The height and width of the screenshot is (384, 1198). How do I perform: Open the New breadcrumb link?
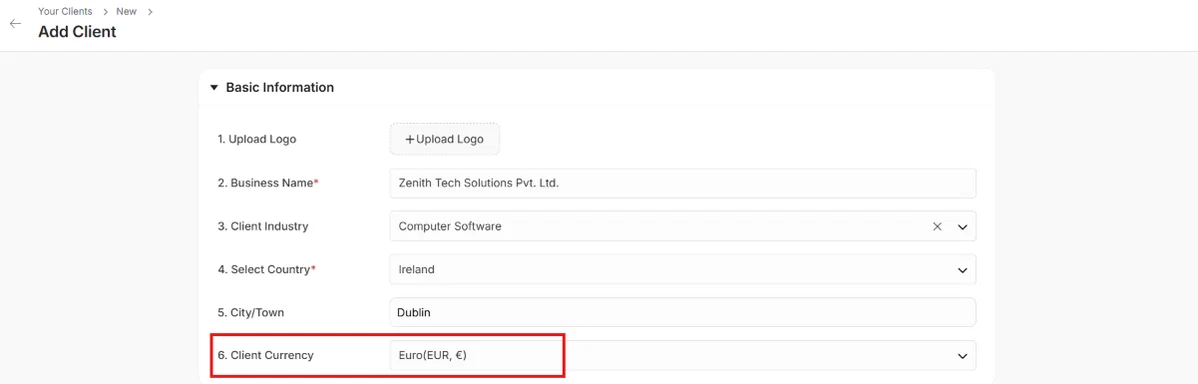[x=126, y=11]
